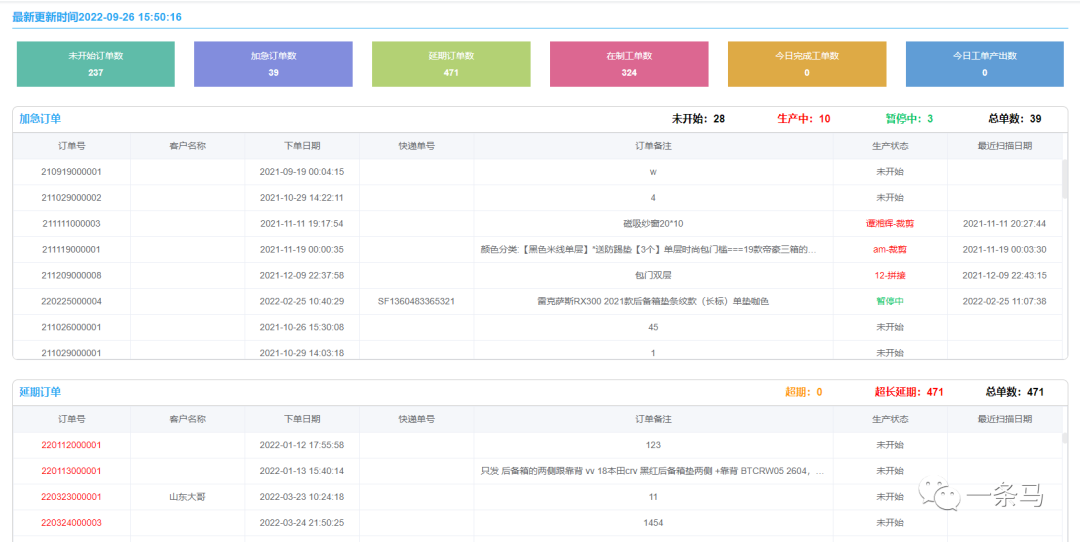
Task: Click the 暂停中 status of order 220225000004
Action: coord(890,301)
